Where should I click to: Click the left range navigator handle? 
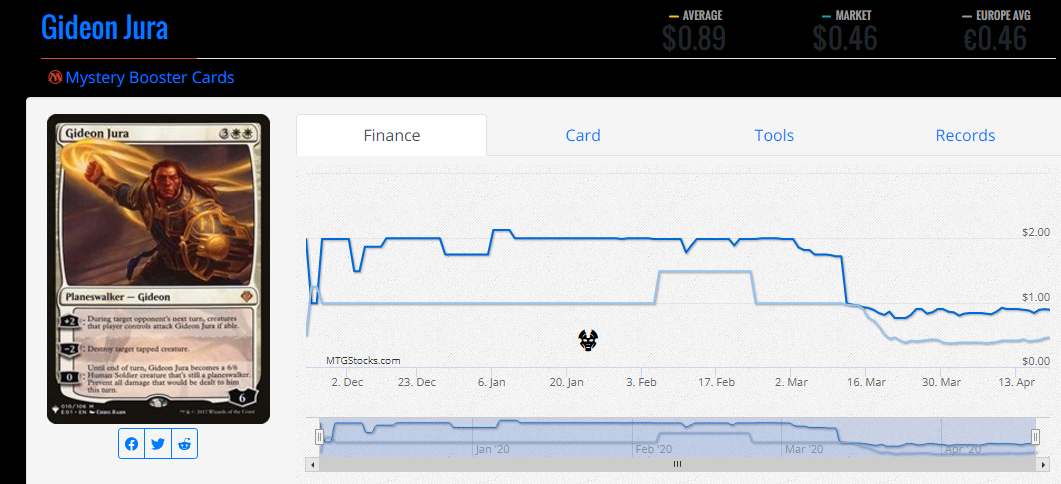[x=319, y=437]
